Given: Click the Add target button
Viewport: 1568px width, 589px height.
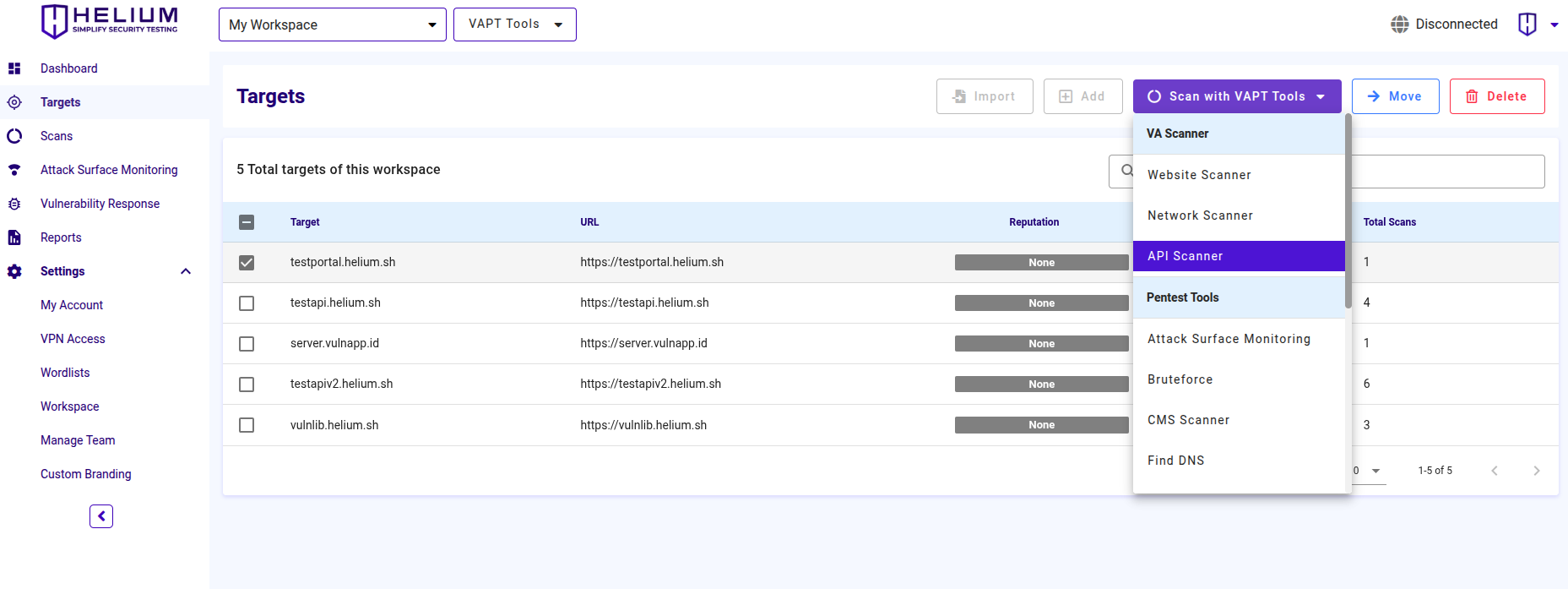Looking at the screenshot, I should pos(1082,96).
